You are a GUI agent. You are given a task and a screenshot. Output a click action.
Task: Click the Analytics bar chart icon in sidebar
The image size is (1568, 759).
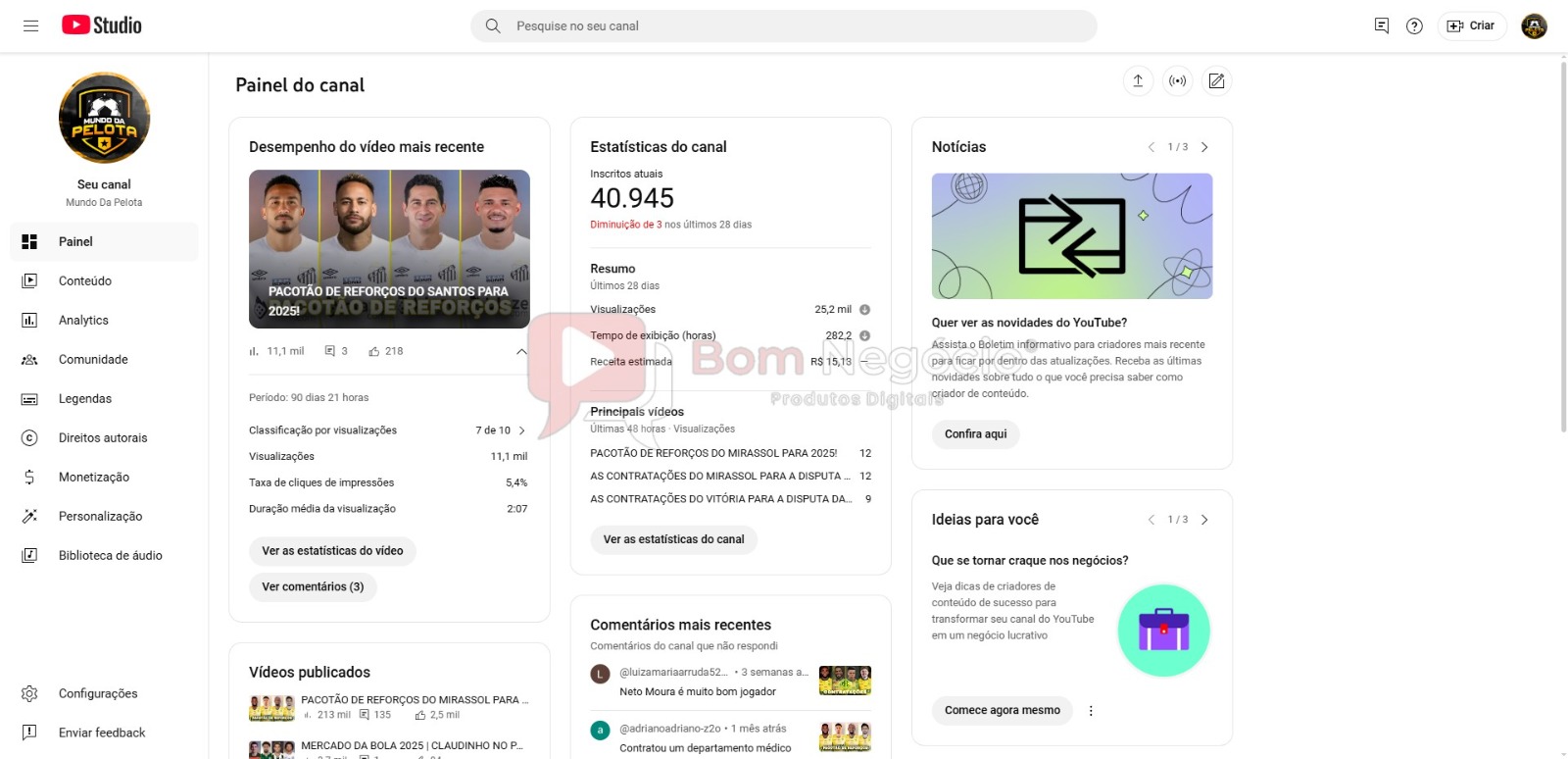(29, 320)
